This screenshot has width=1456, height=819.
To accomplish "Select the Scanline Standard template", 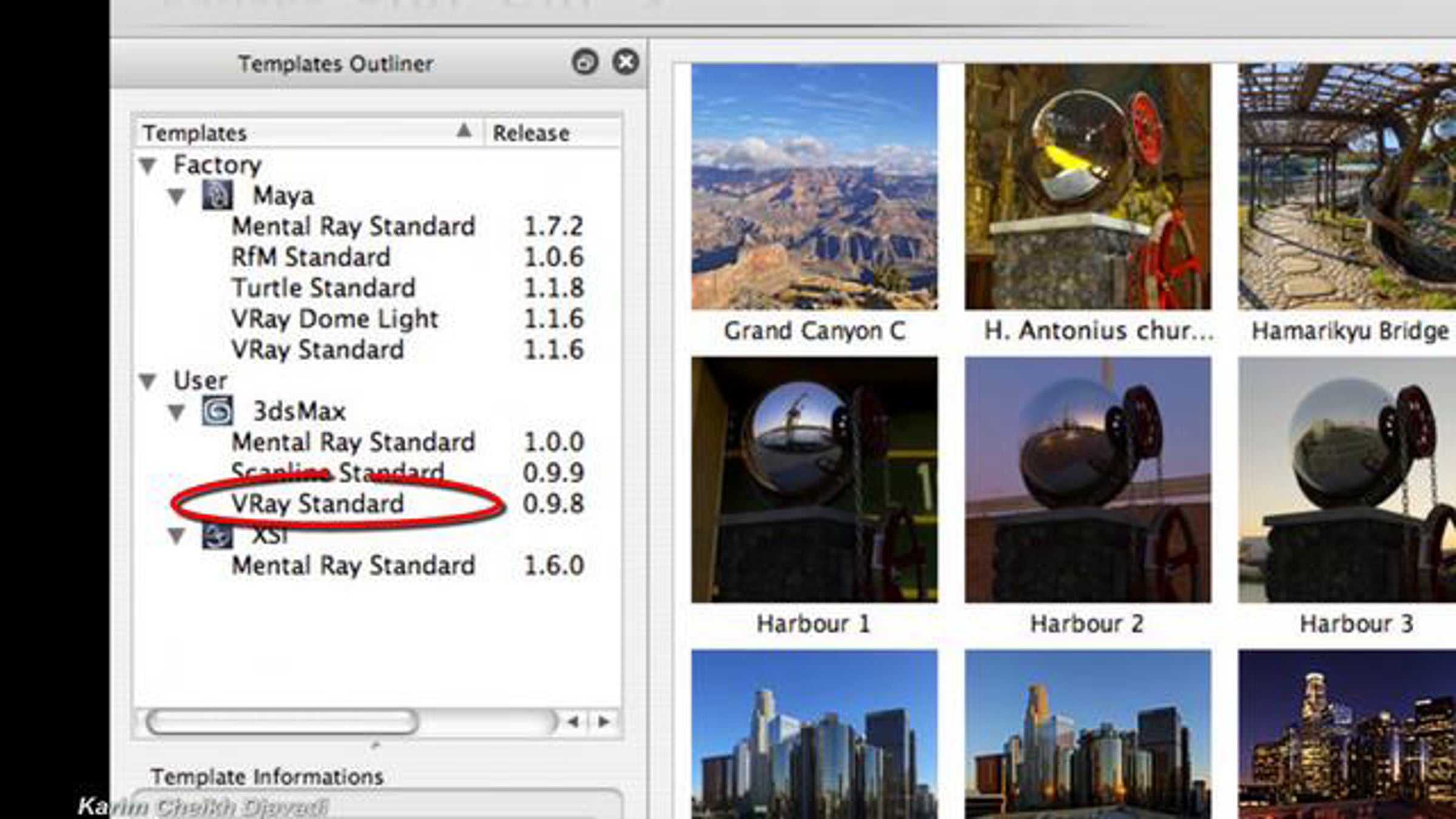I will [337, 472].
